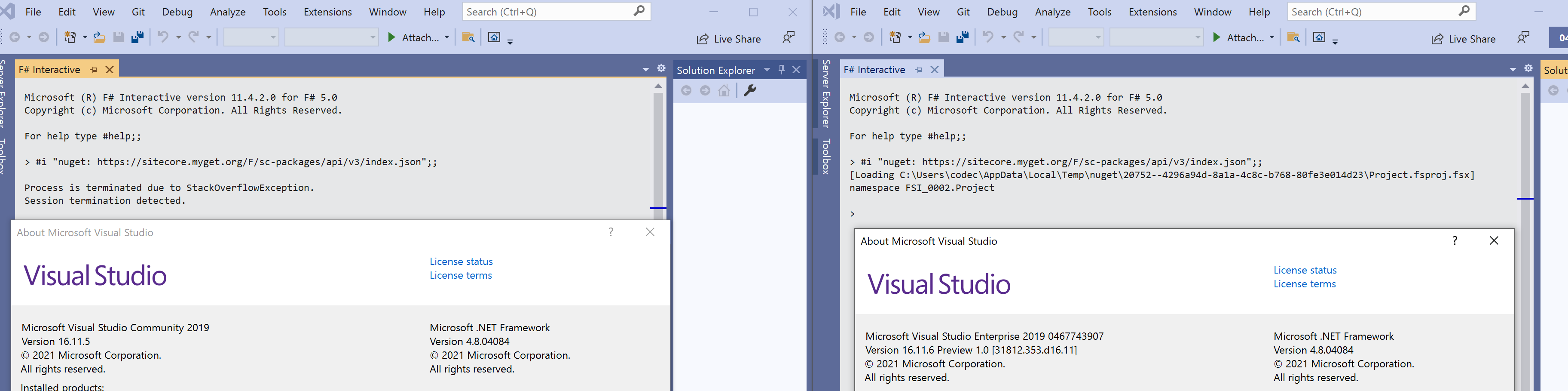Screen dimensions: 1568x391
Task: Unpin the Solution Explorer panel
Action: click(781, 69)
